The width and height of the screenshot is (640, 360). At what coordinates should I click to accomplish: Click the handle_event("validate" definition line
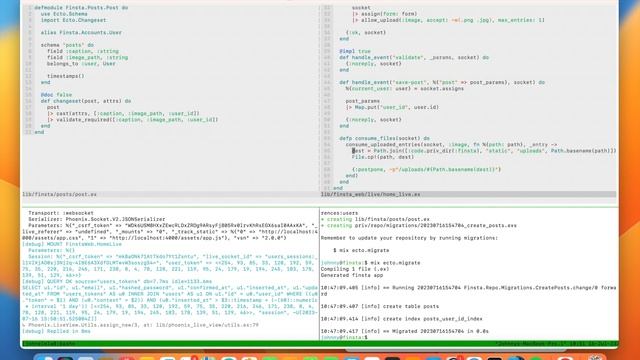(x=414, y=58)
